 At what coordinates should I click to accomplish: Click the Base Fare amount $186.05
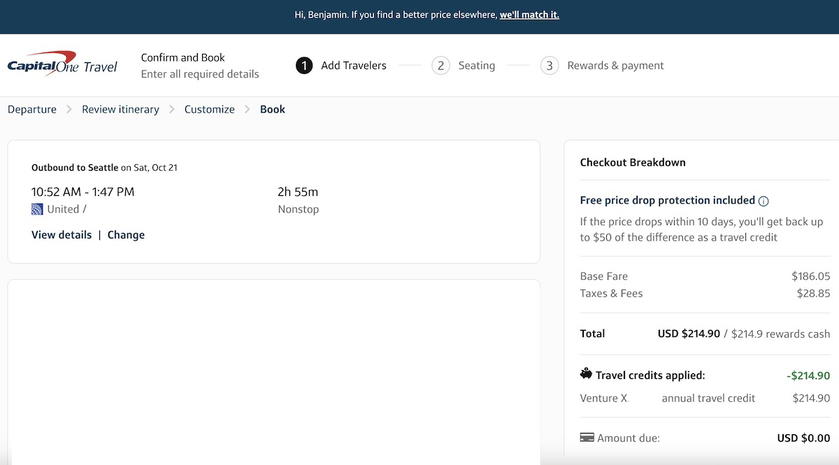[811, 276]
